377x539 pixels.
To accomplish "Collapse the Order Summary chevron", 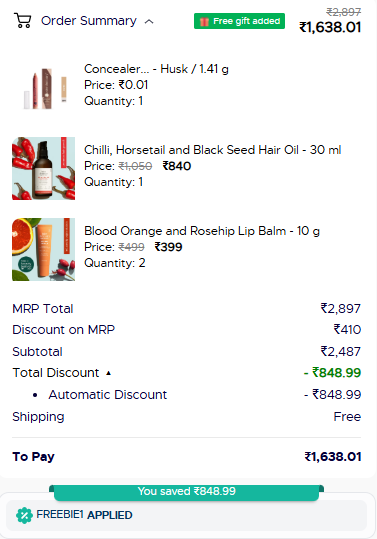I will pyautogui.click(x=149, y=22).
